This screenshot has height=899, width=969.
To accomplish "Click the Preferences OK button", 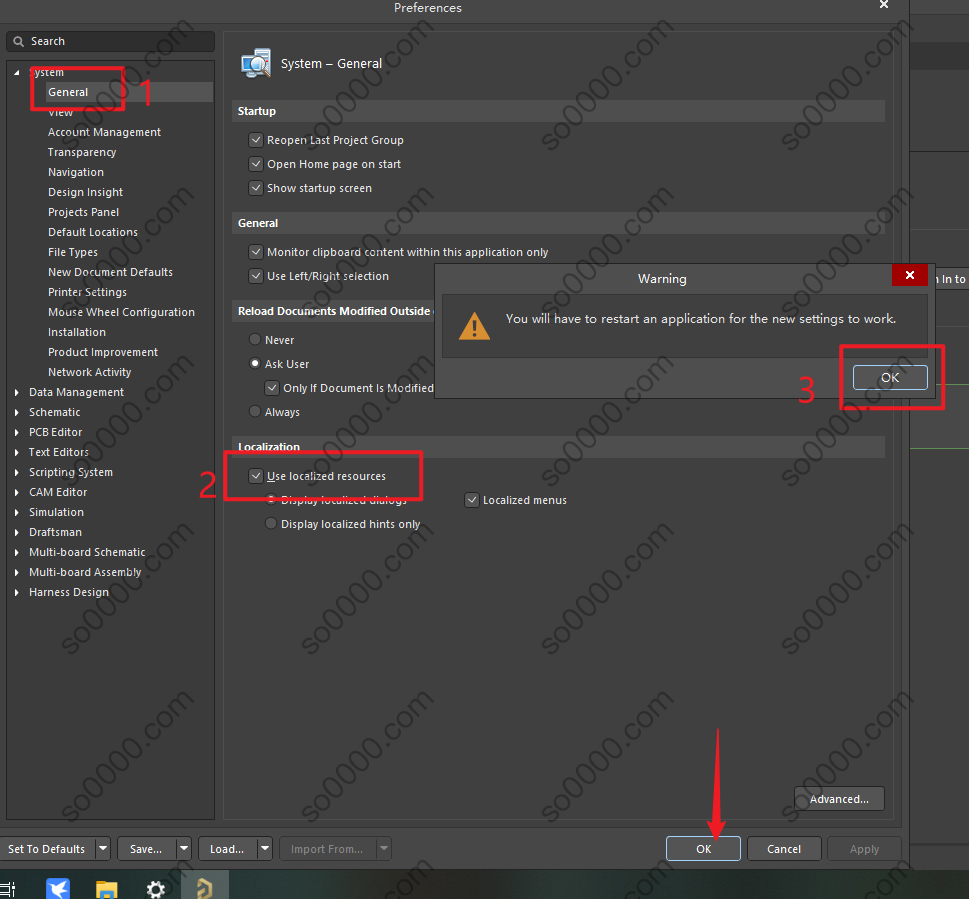I will click(x=703, y=849).
